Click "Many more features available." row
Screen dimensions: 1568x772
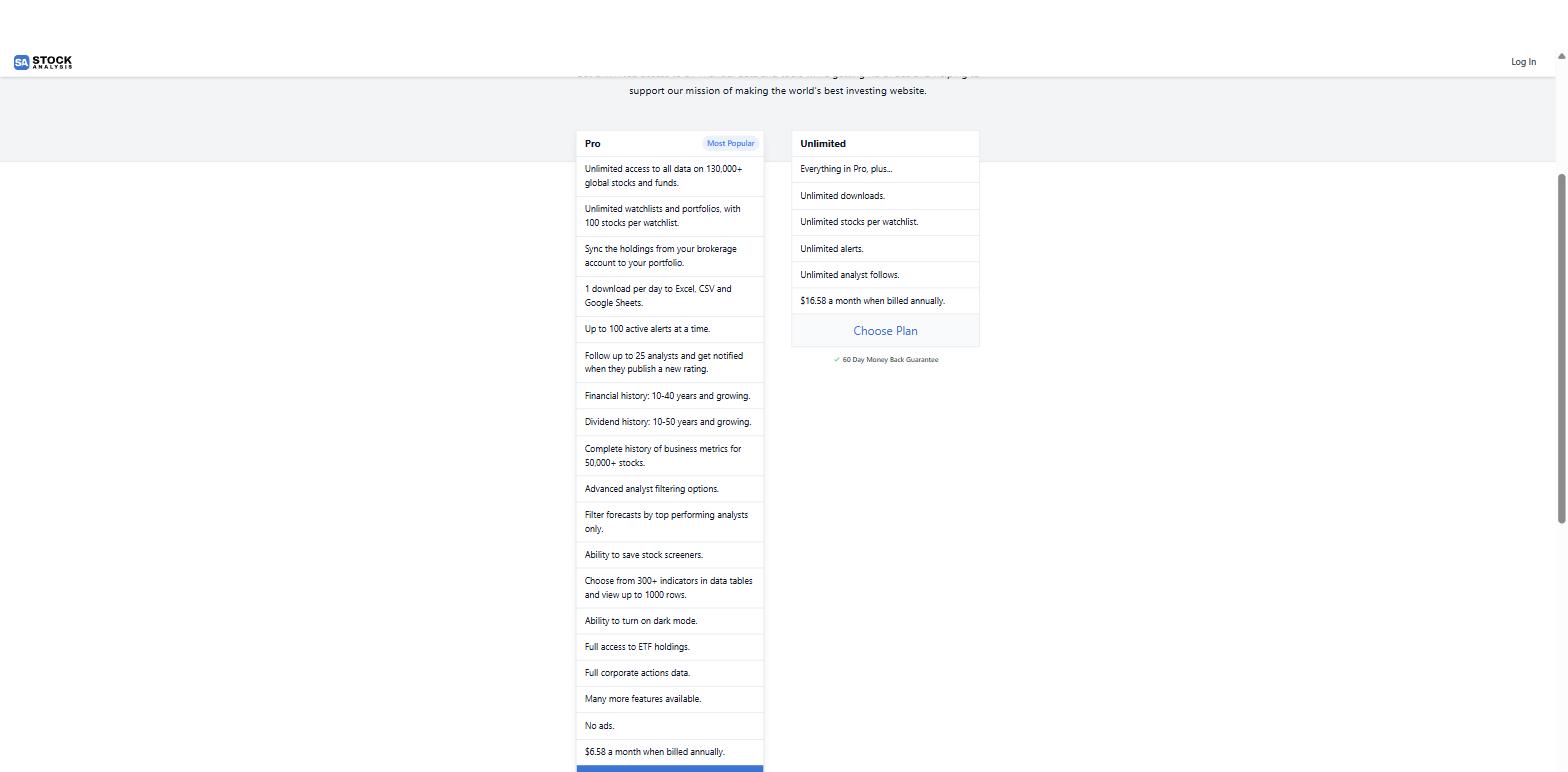click(670, 699)
